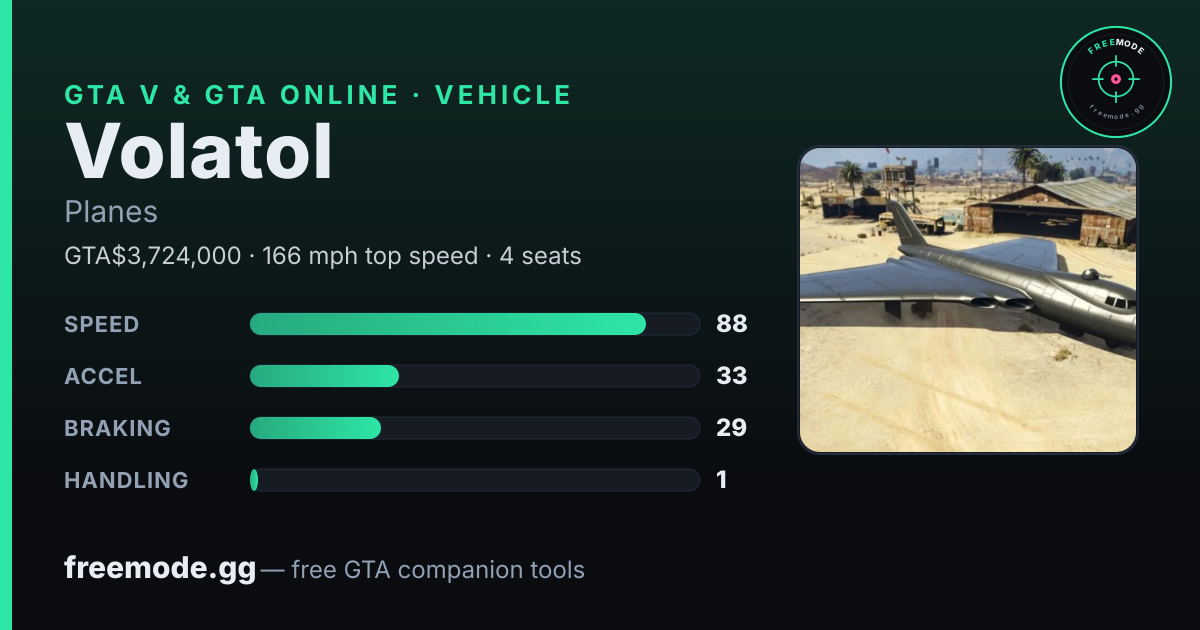Click the ACCEL value 33
Screen dimensions: 1200x630
pyautogui.click(x=732, y=376)
